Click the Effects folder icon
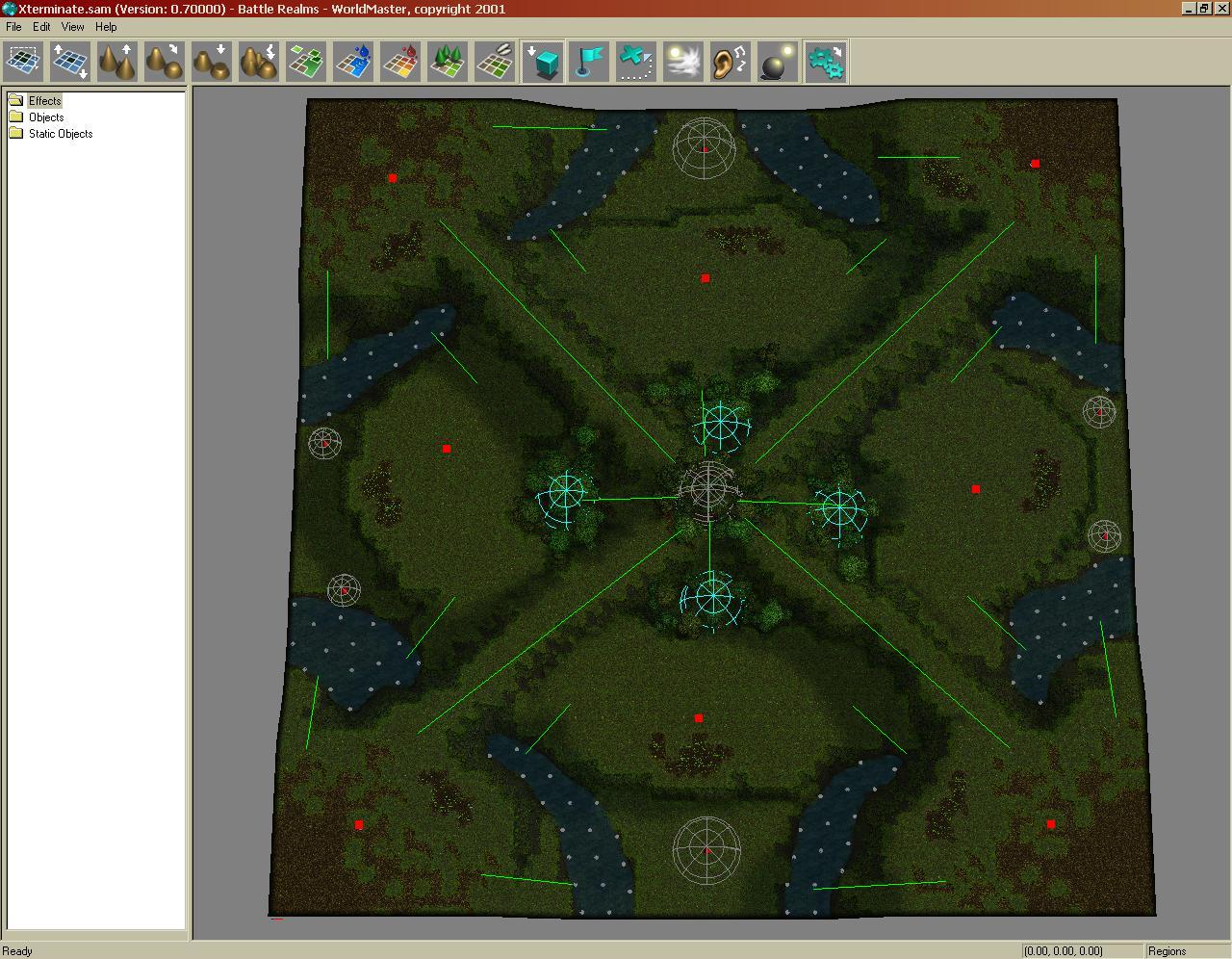 pyautogui.click(x=15, y=100)
